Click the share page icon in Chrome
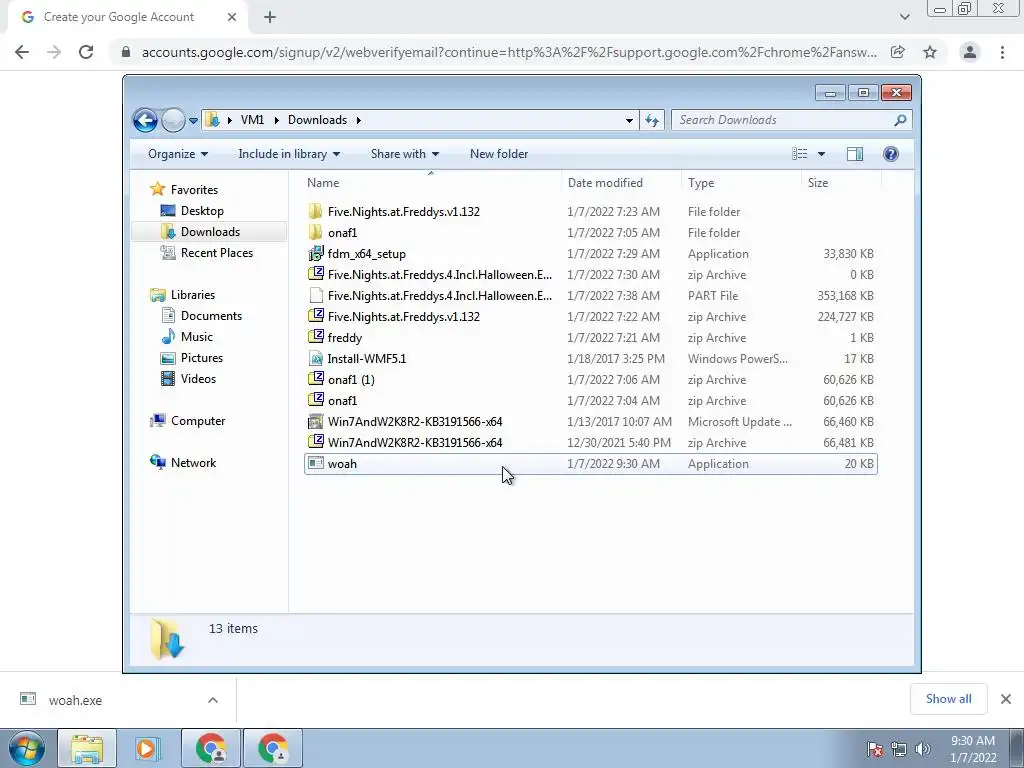 point(898,52)
